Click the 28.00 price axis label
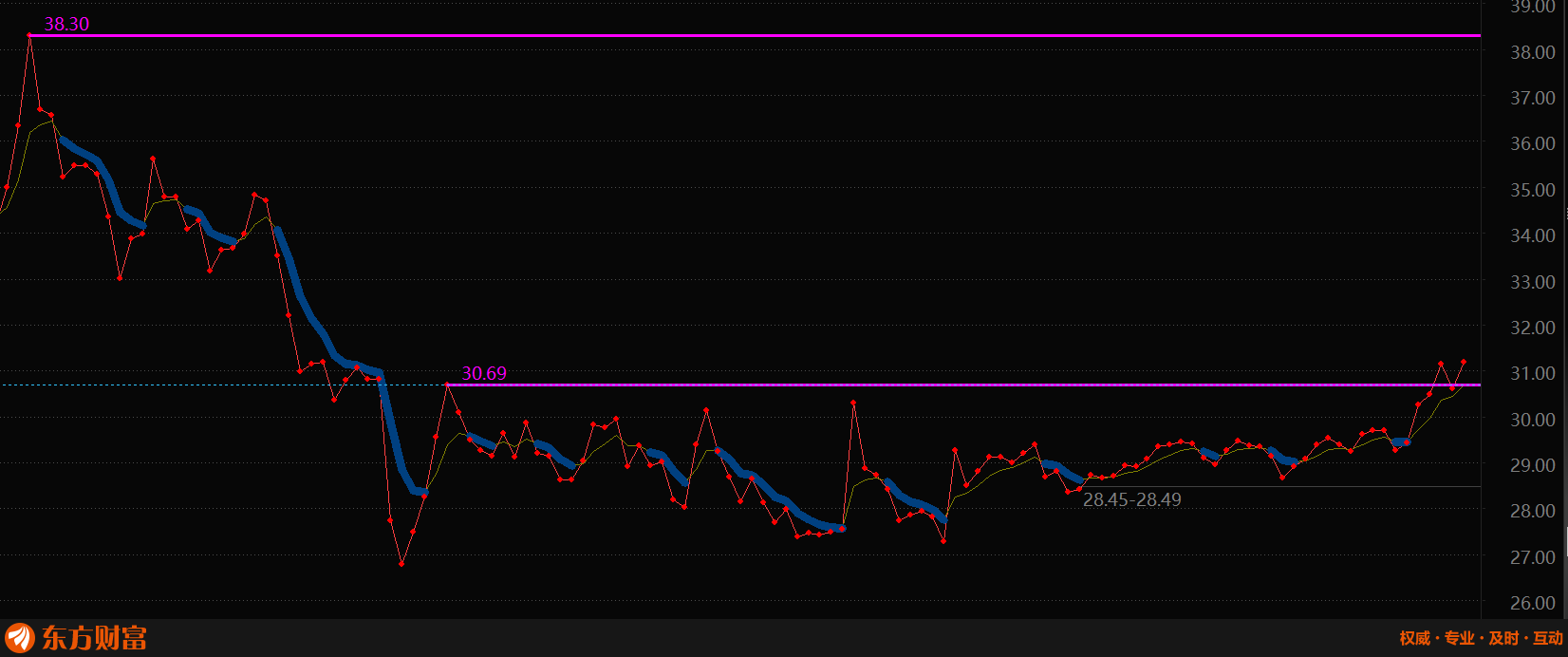 tap(1533, 511)
